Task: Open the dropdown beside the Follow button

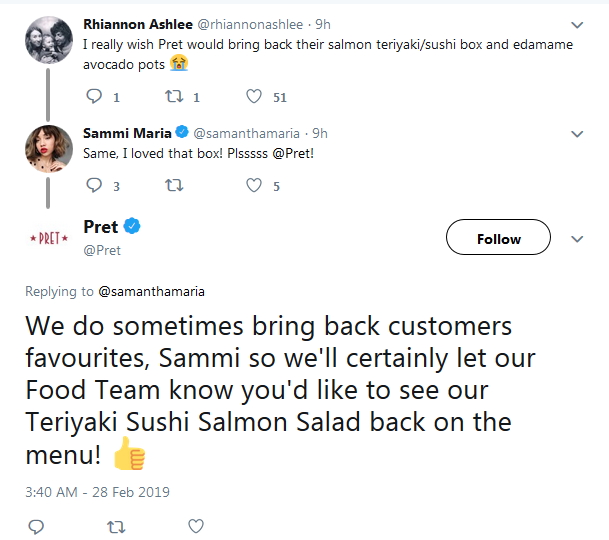Action: [577, 239]
